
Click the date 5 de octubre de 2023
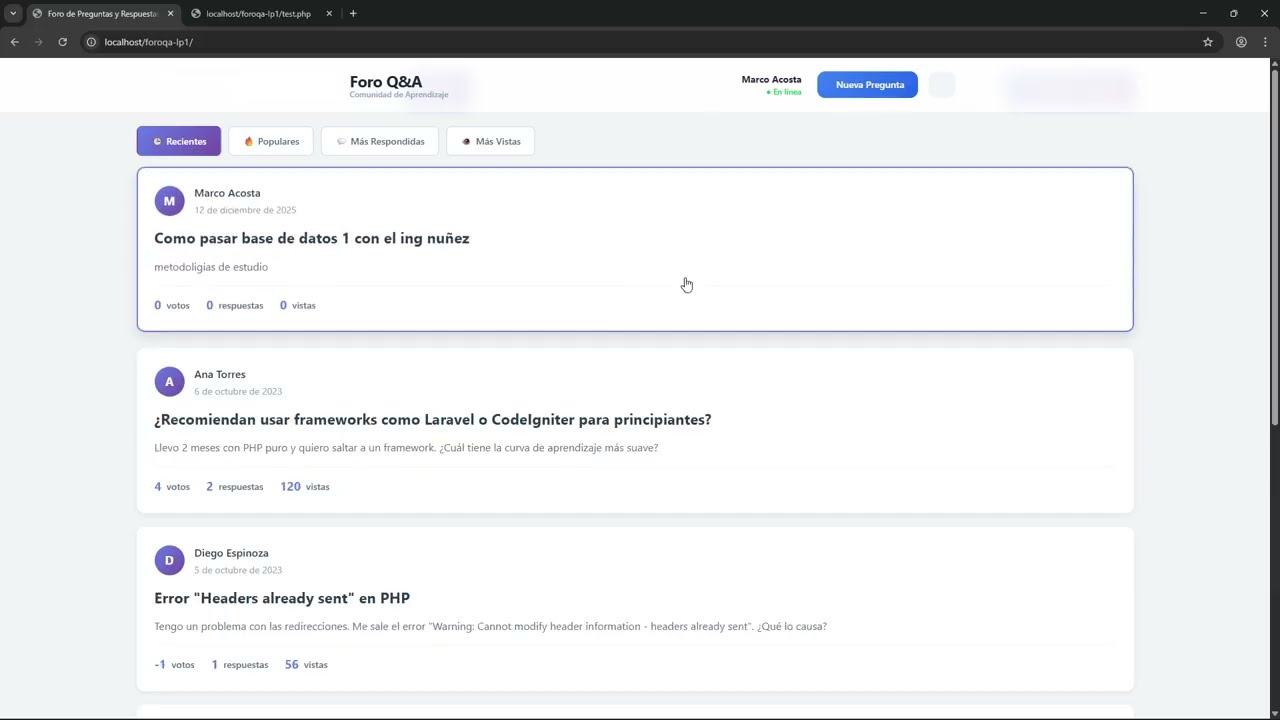pos(238,570)
